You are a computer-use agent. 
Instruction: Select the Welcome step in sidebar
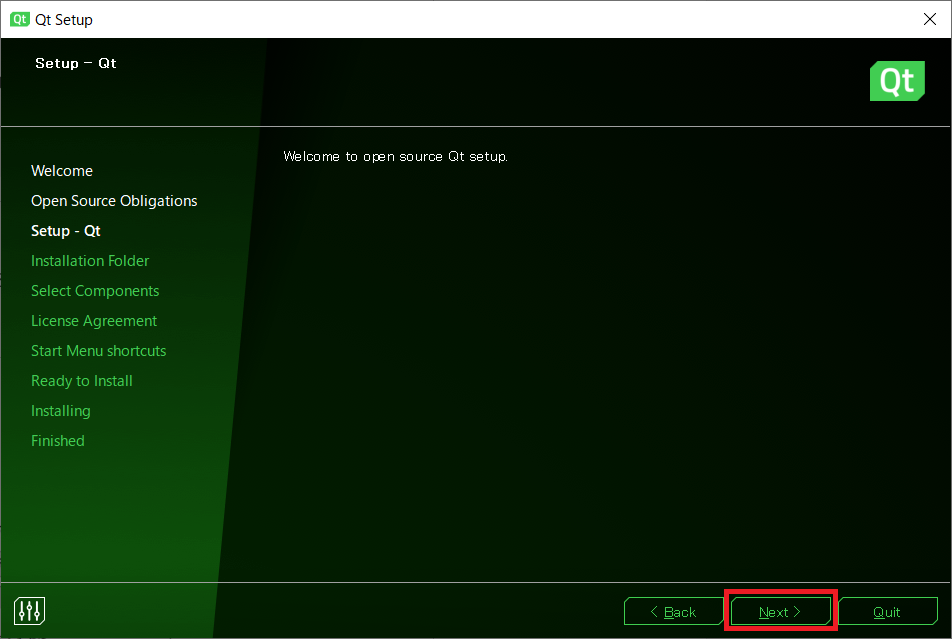coord(62,171)
